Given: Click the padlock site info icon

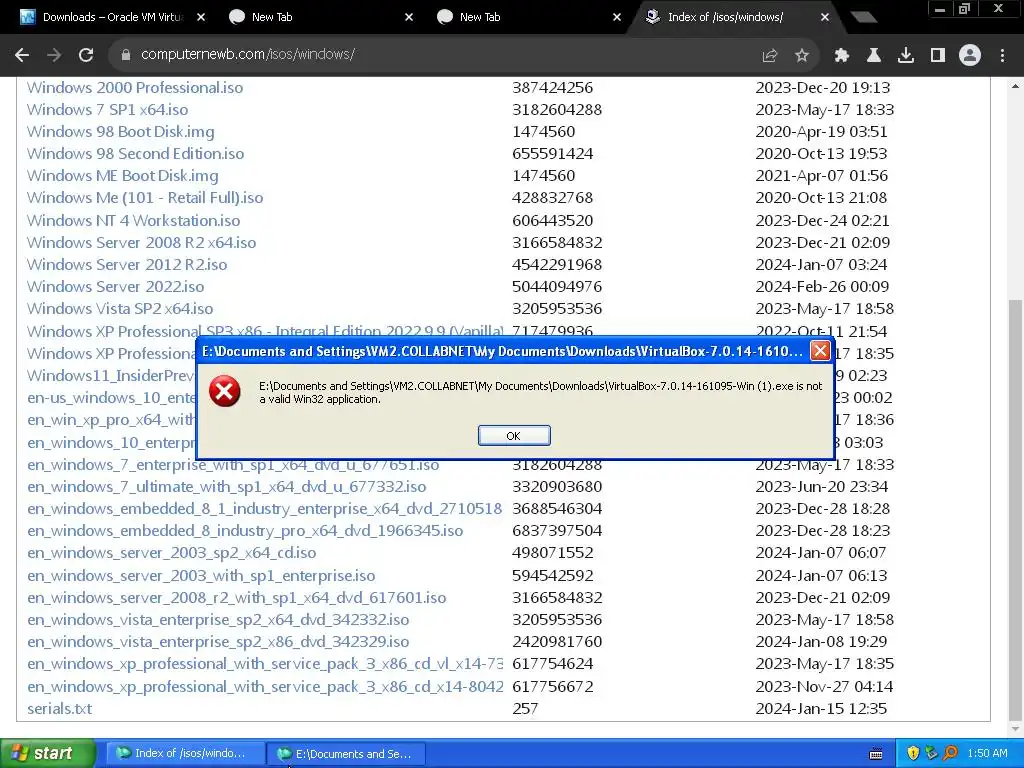Looking at the screenshot, I should [x=126, y=55].
